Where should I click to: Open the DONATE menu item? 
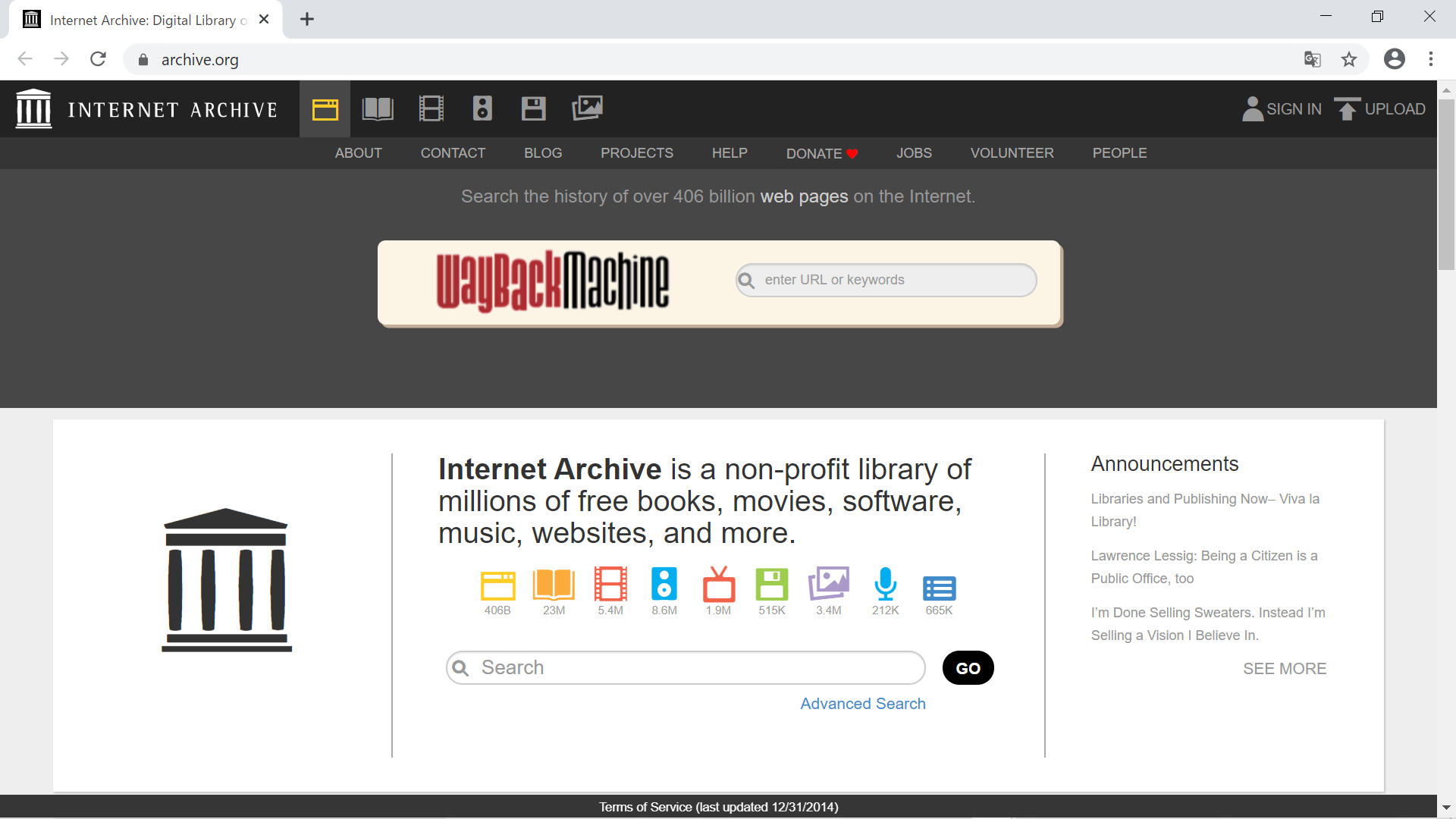[x=822, y=153]
